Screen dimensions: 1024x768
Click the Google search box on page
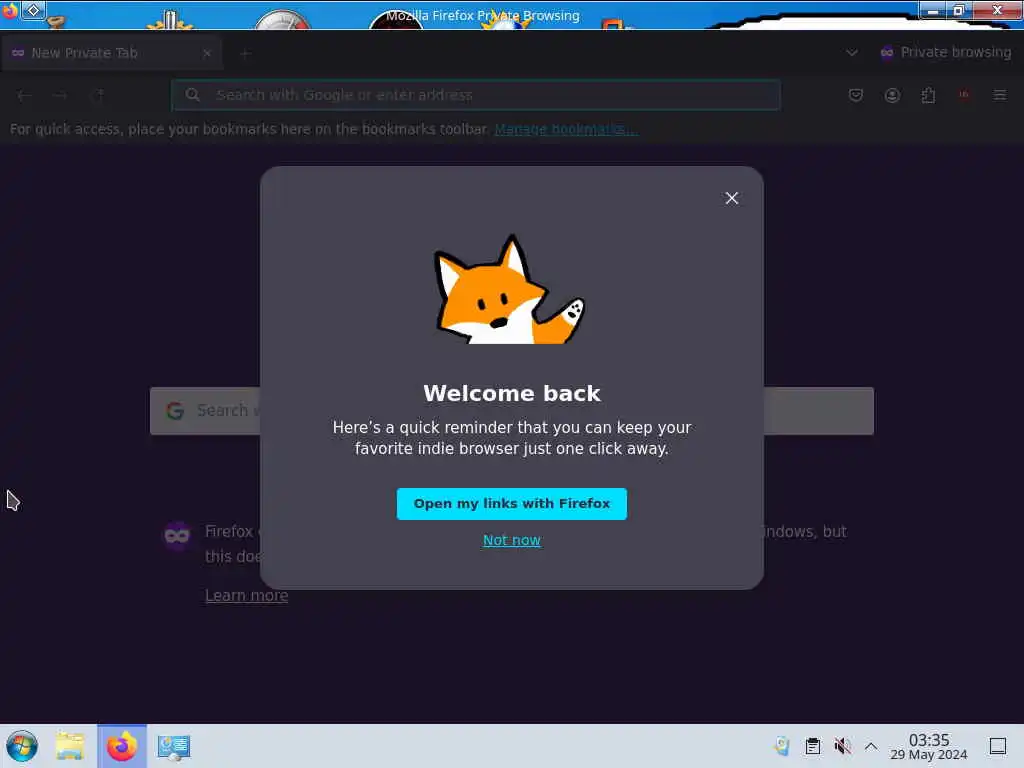pos(512,411)
